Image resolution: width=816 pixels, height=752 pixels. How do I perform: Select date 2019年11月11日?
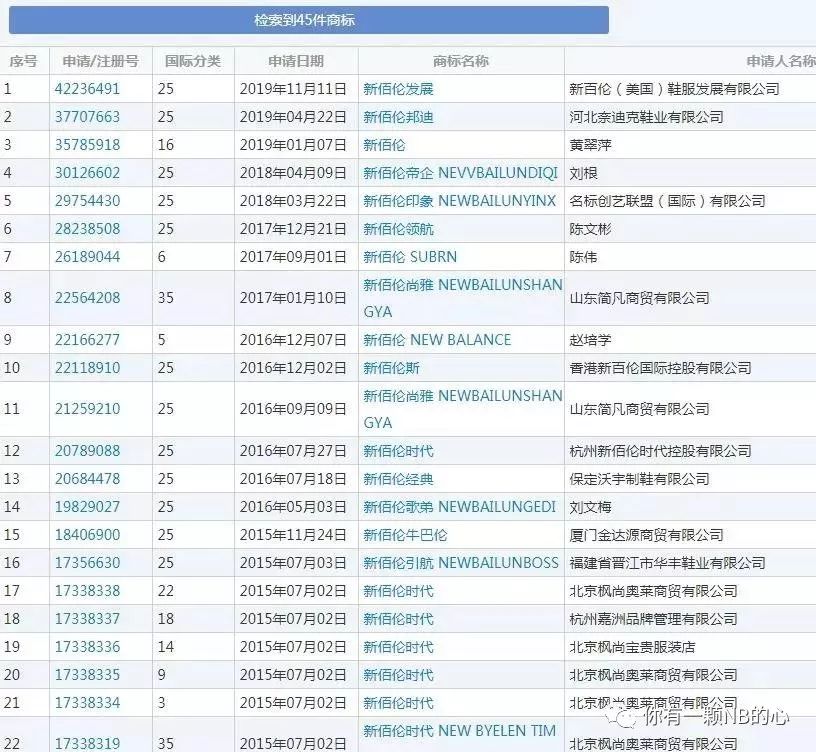(x=293, y=89)
